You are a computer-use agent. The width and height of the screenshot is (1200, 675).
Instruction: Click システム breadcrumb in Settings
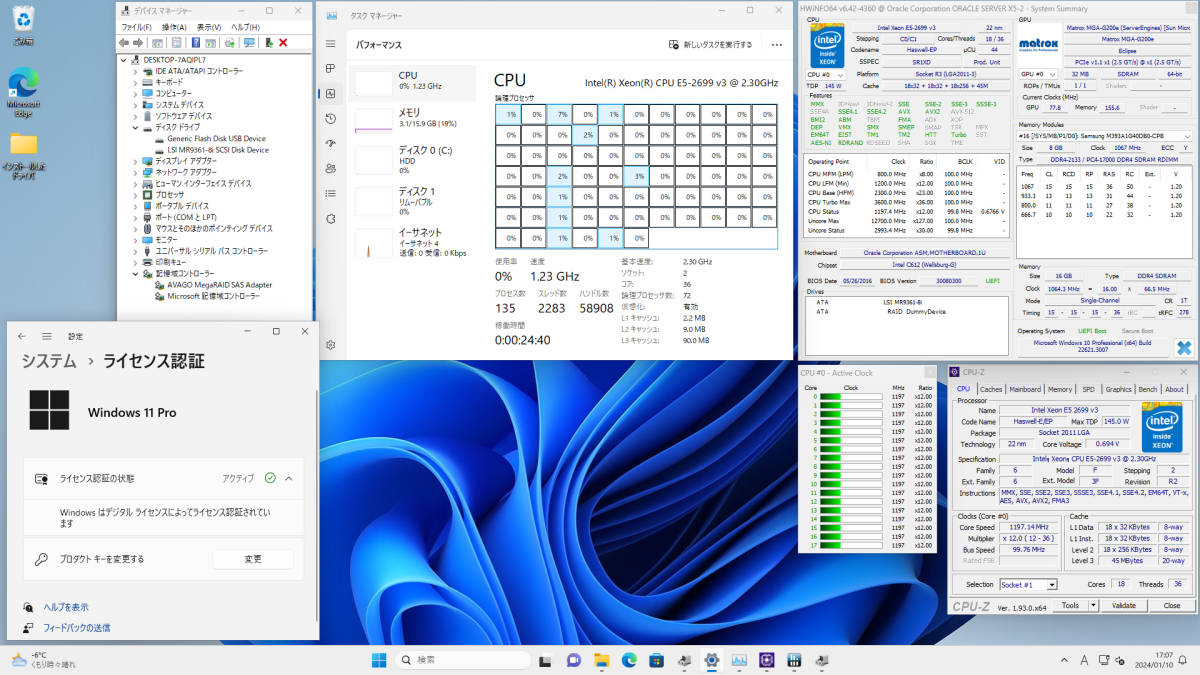tap(49, 361)
